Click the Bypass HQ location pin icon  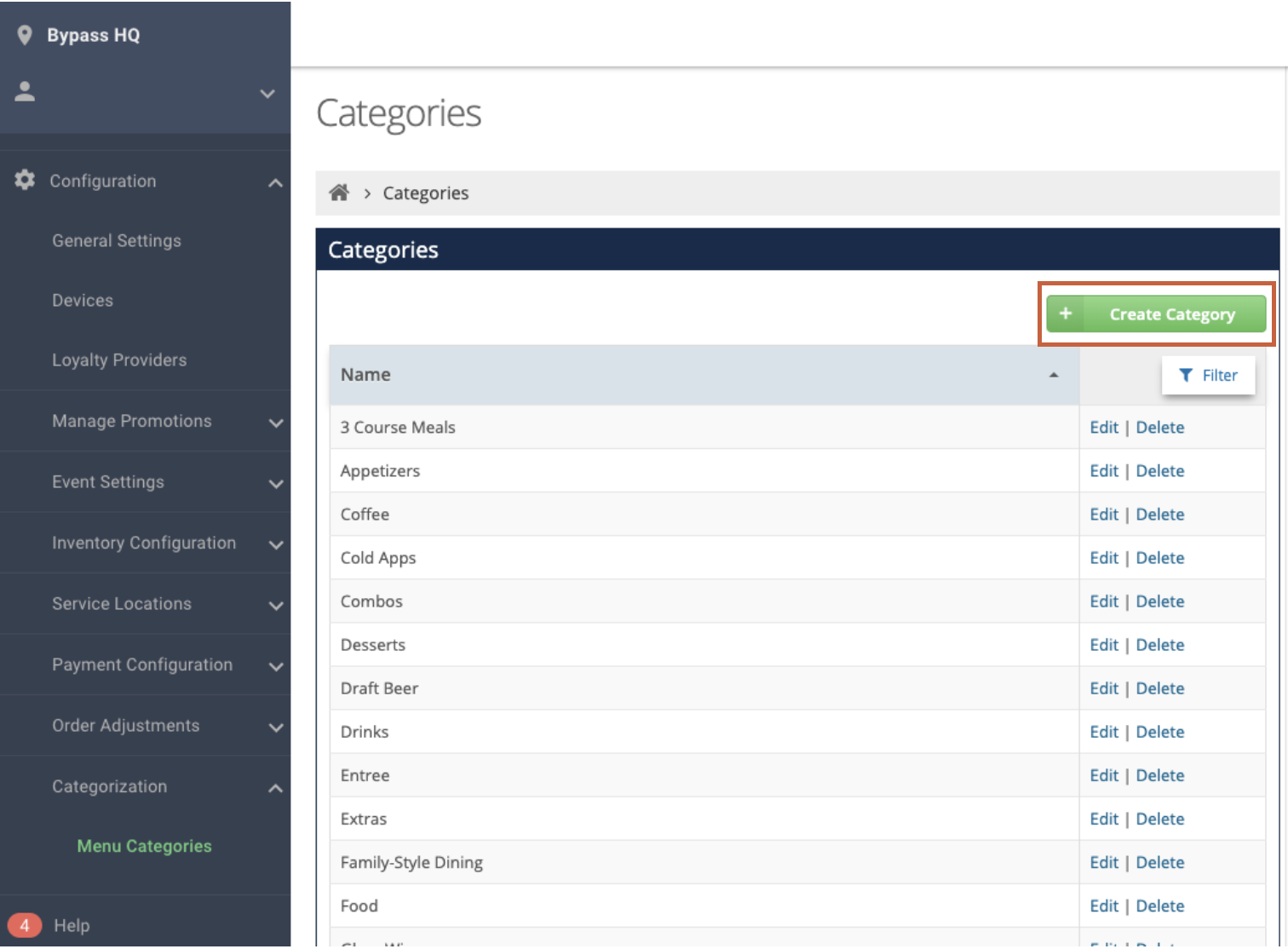click(25, 35)
